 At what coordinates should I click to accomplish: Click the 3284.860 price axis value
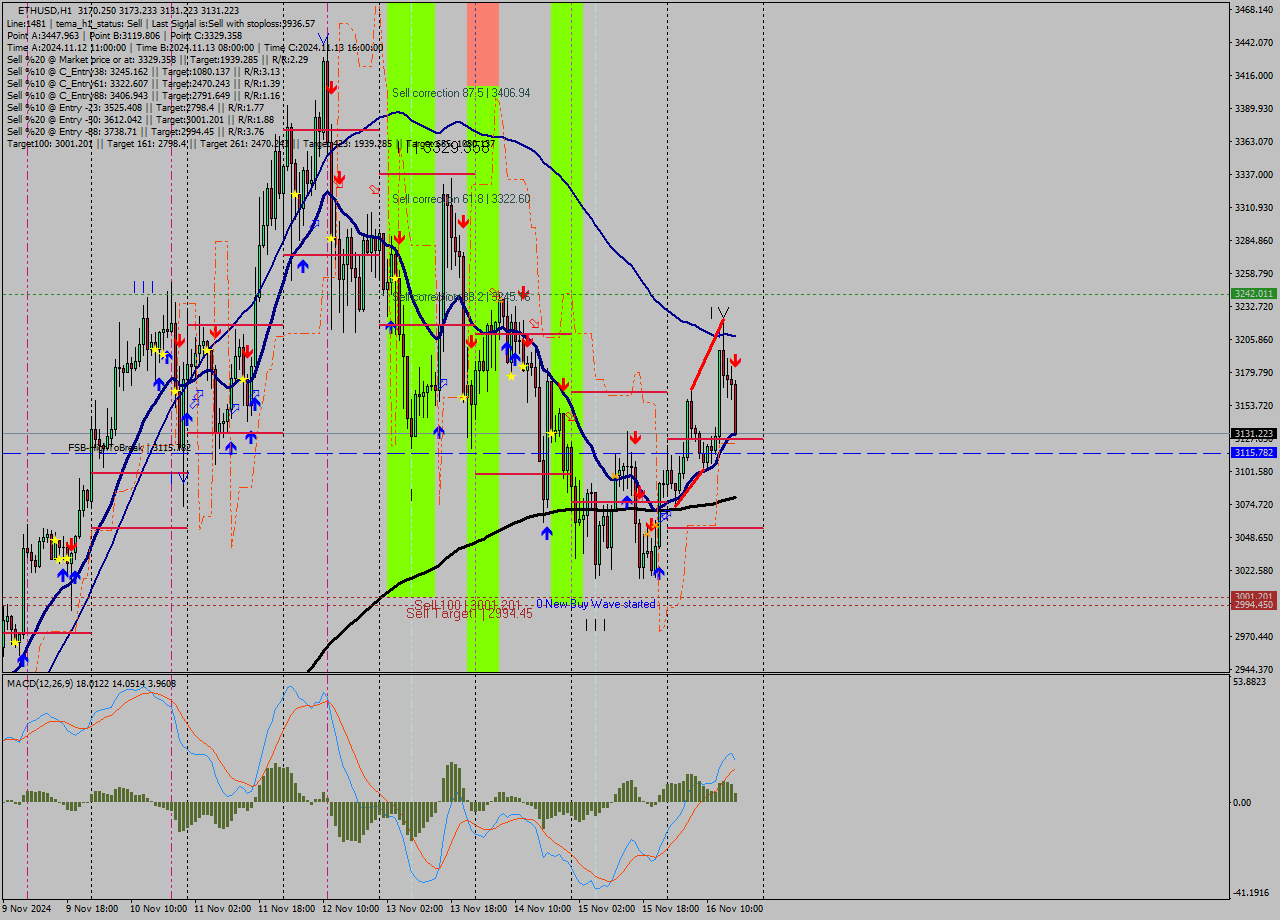[1253, 240]
